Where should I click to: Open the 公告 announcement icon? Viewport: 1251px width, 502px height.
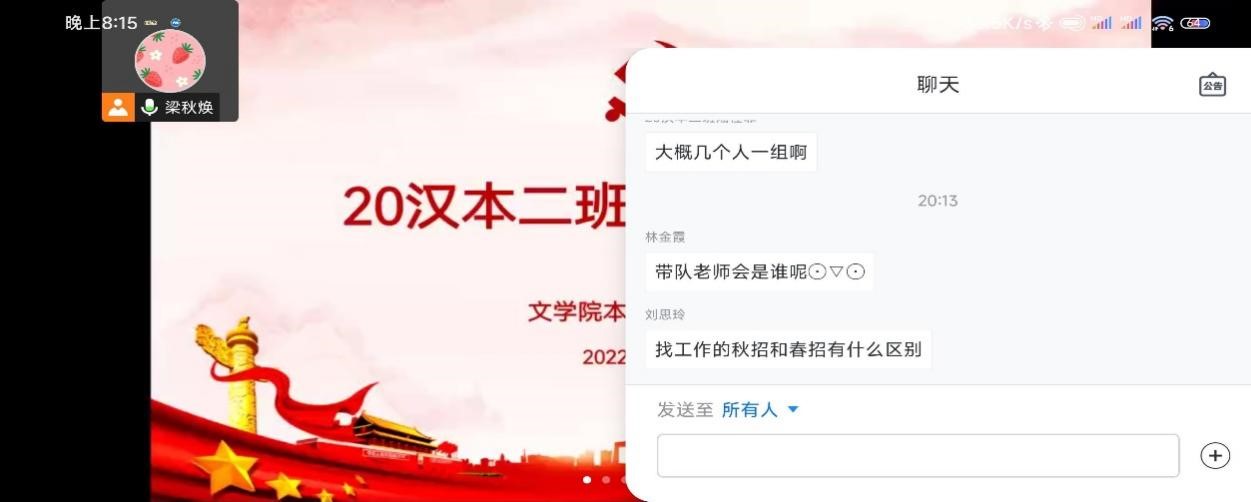[x=1212, y=85]
